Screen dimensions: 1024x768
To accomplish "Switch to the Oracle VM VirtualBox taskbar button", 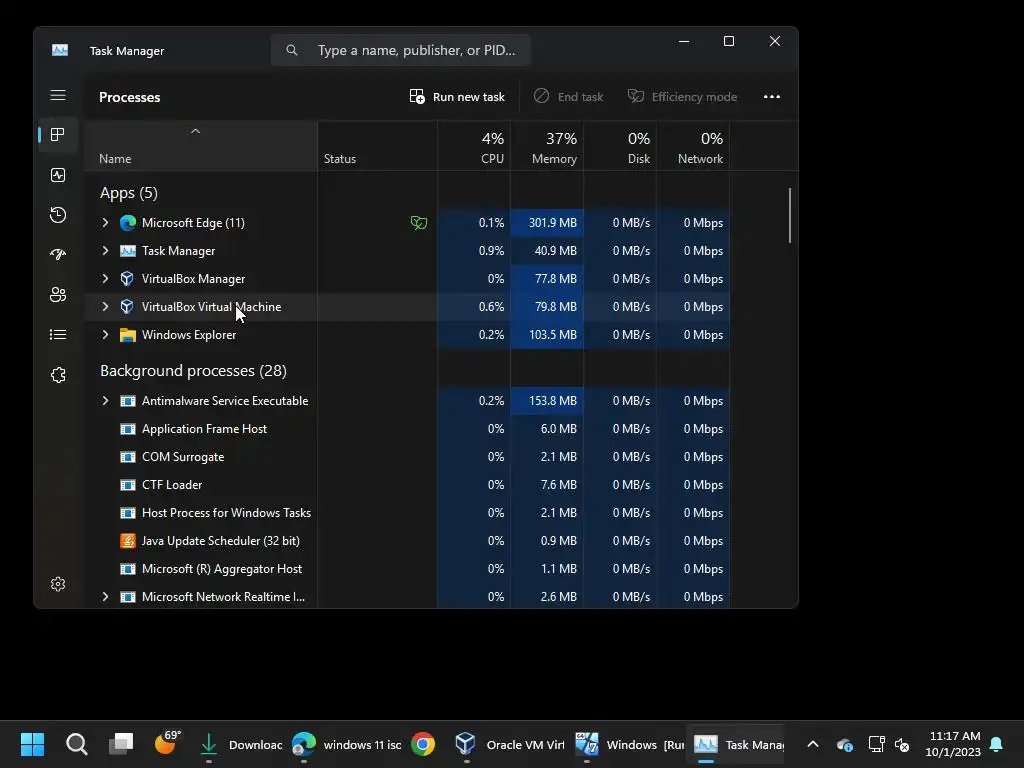I will pos(509,744).
